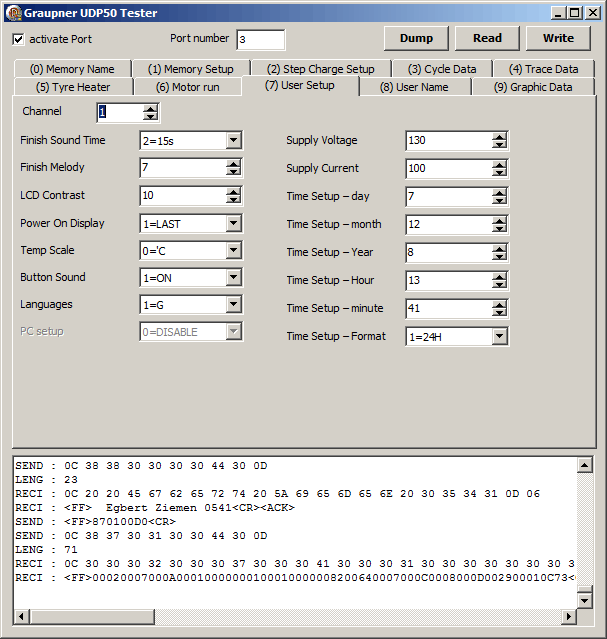
Task: Decrease Time Setup month with down arrow
Action: (x=499, y=229)
